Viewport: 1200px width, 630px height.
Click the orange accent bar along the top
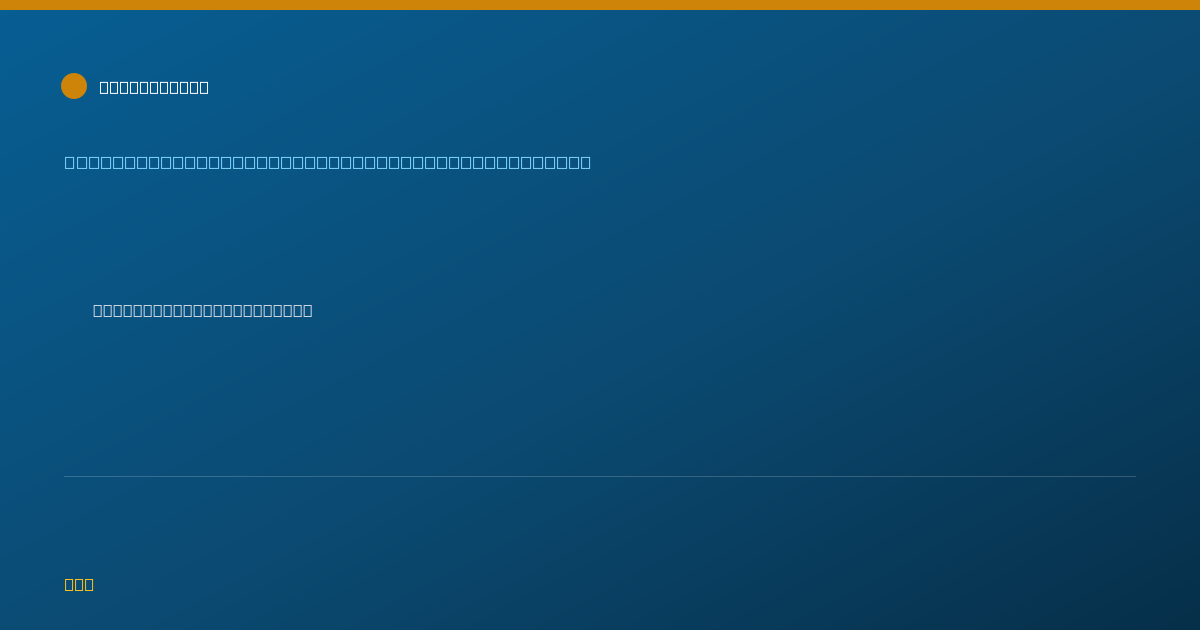(x=600, y=5)
